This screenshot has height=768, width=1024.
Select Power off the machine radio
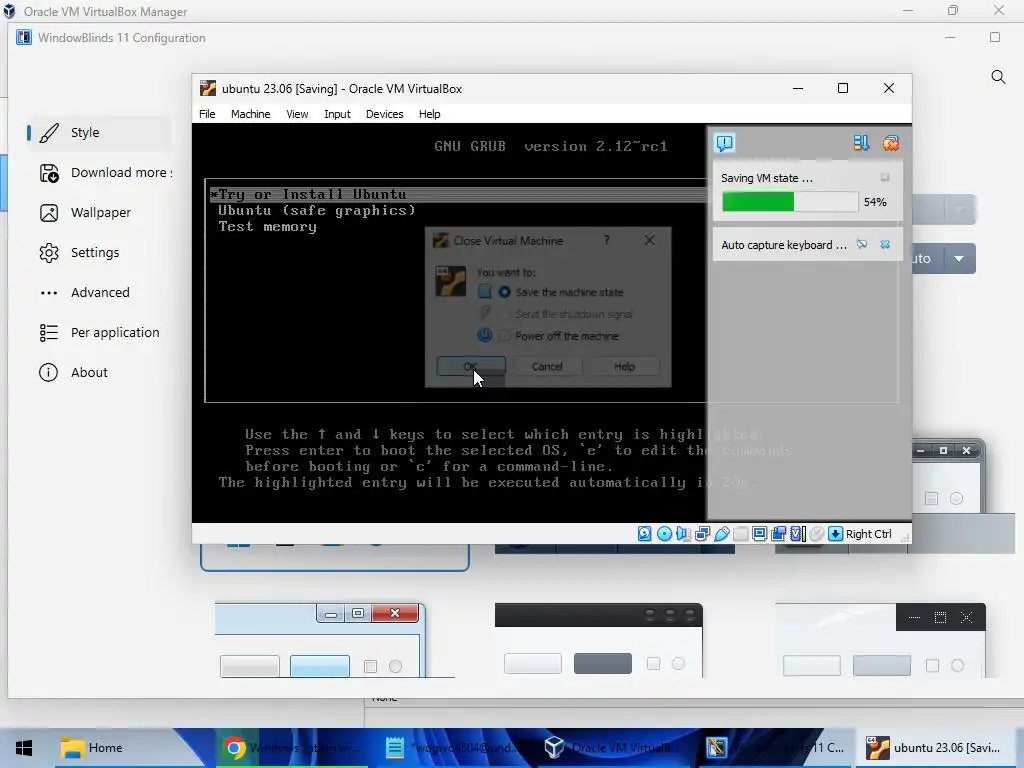[x=505, y=336]
